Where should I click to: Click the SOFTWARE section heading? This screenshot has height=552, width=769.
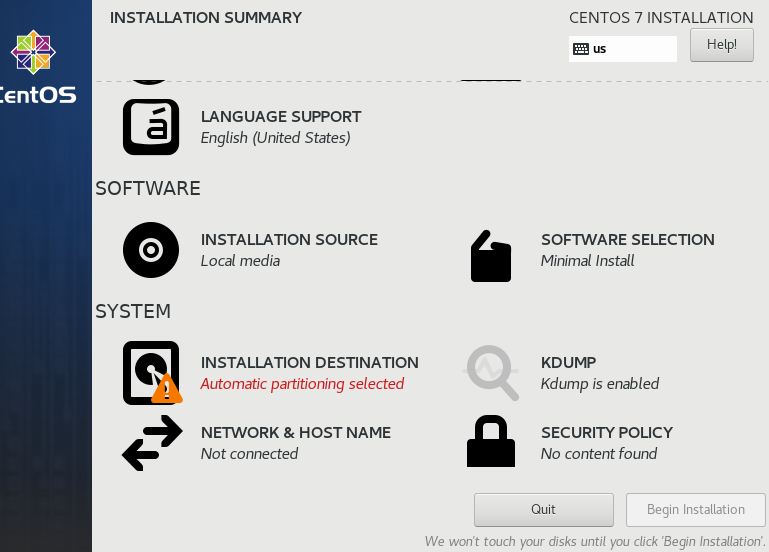click(x=148, y=189)
